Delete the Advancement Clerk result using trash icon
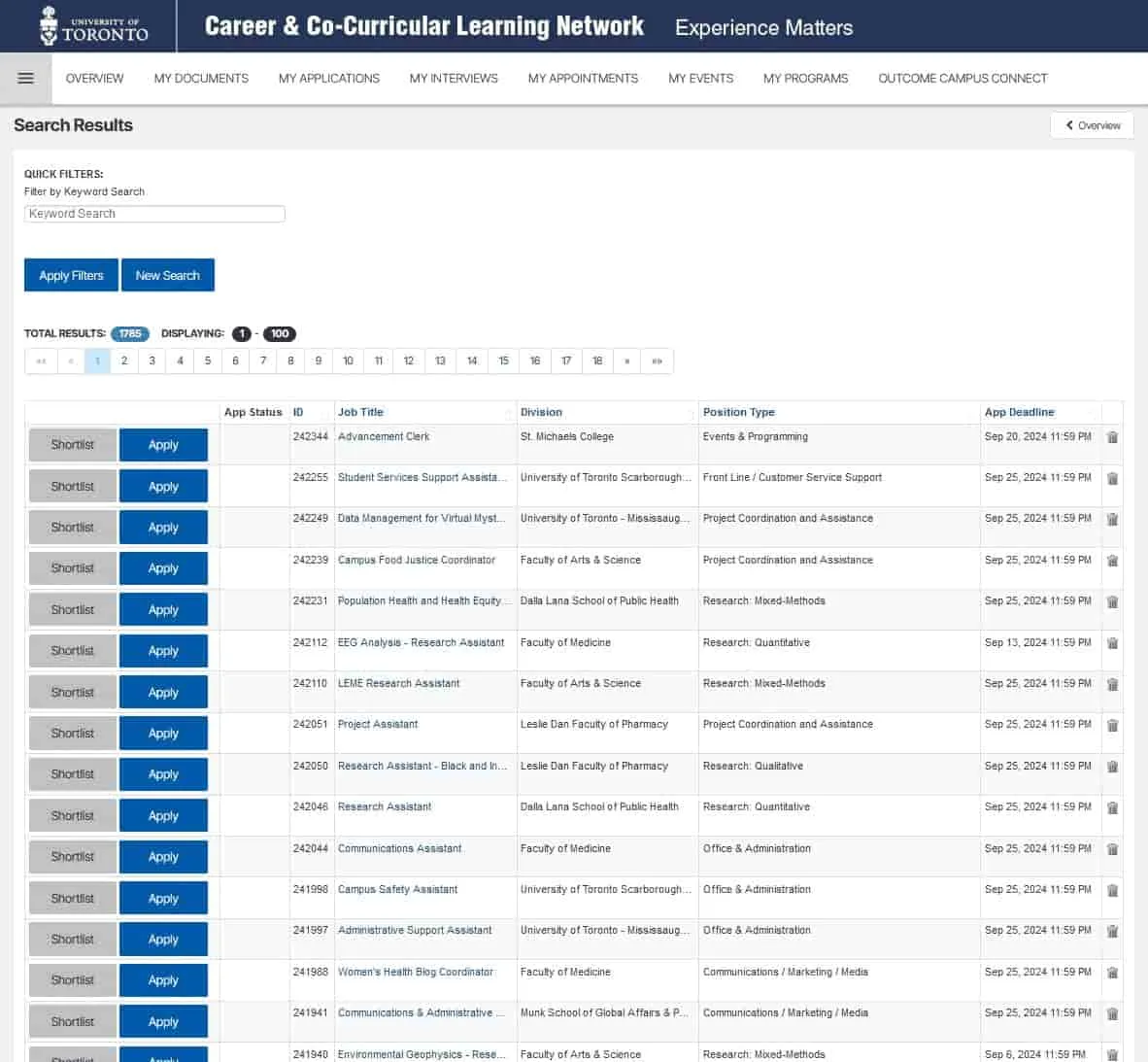Viewport: 1148px width, 1062px height. (1112, 437)
